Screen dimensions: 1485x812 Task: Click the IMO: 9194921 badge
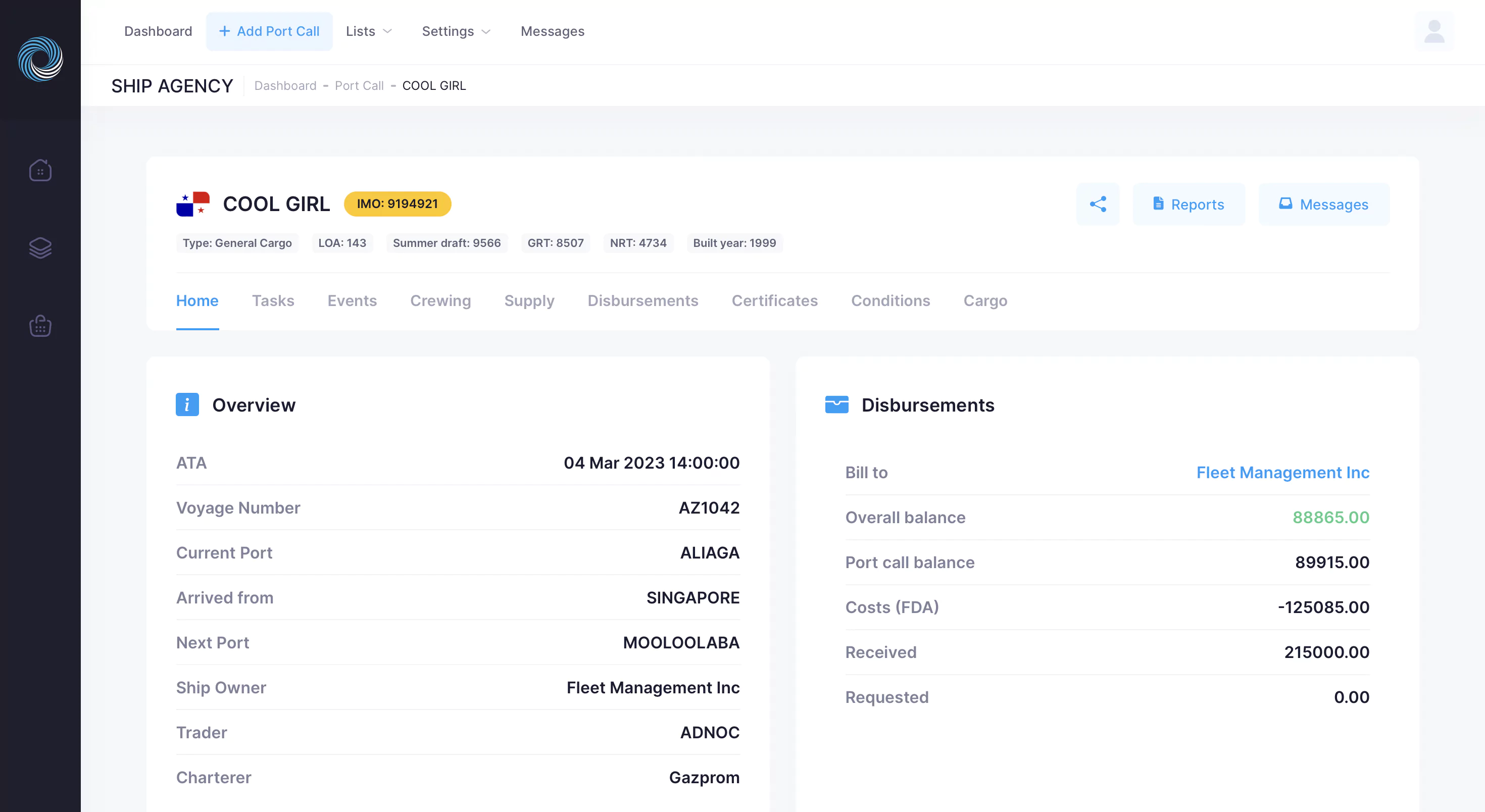pos(397,204)
